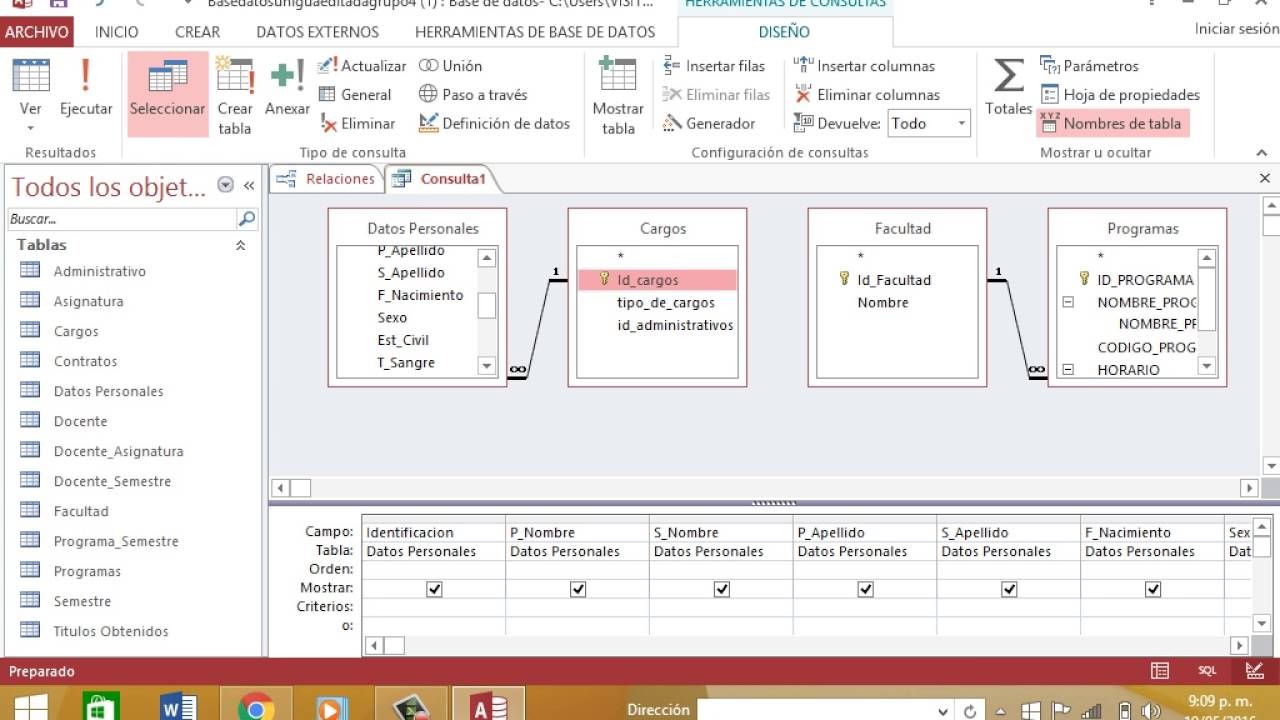The width and height of the screenshot is (1280, 720).
Task: Click the Insertar columnas button
Action: tap(874, 65)
